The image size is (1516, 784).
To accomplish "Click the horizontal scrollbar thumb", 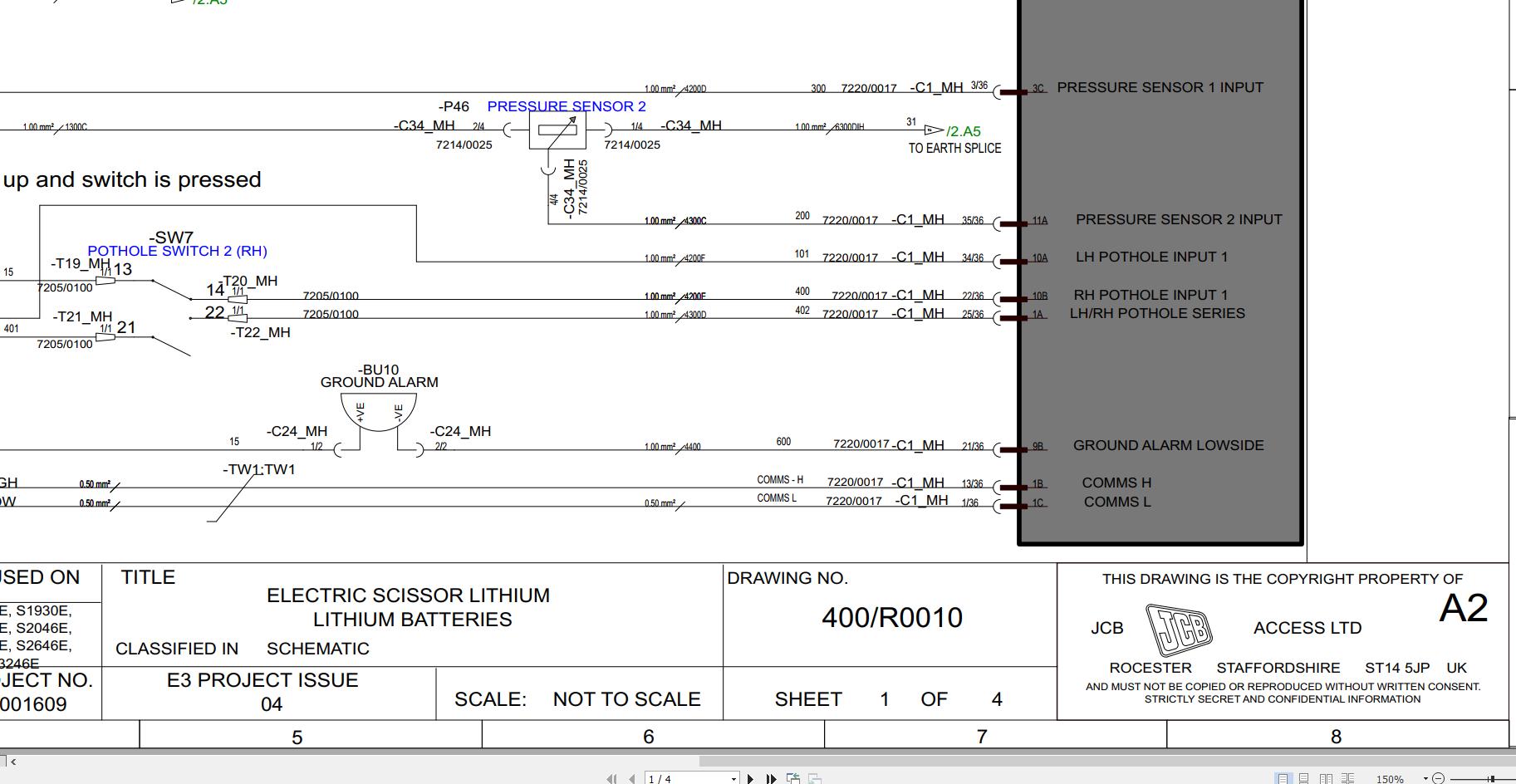I will (x=1107, y=761).
